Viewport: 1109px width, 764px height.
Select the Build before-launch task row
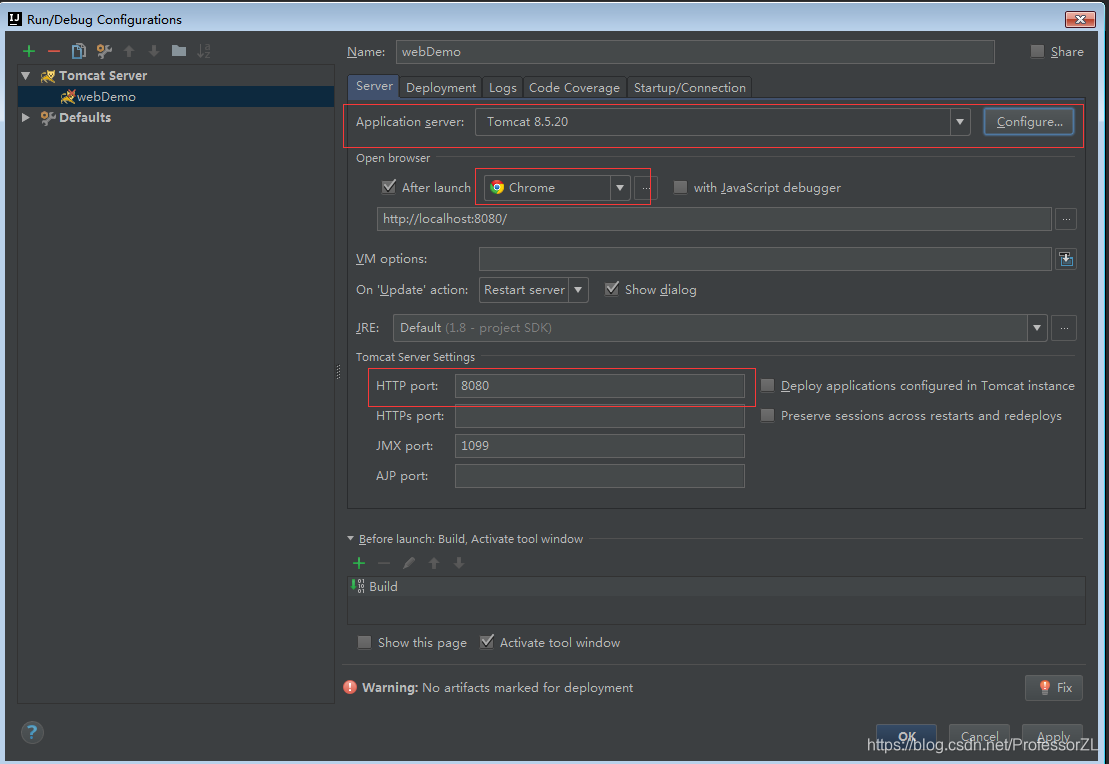point(716,586)
